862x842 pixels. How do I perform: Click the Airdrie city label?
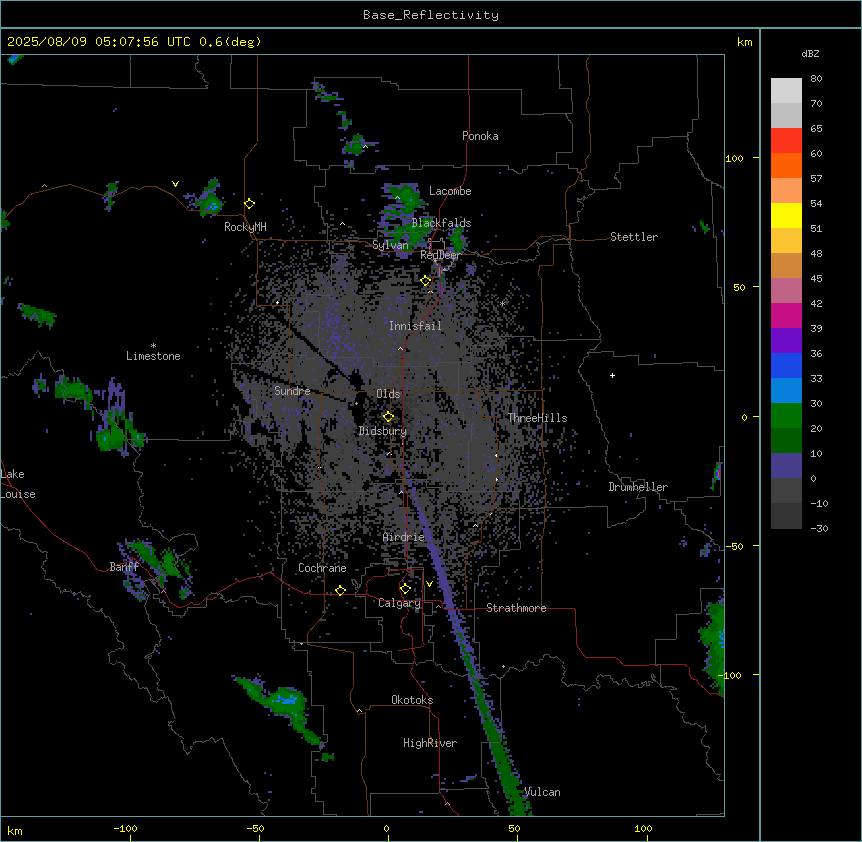point(404,537)
